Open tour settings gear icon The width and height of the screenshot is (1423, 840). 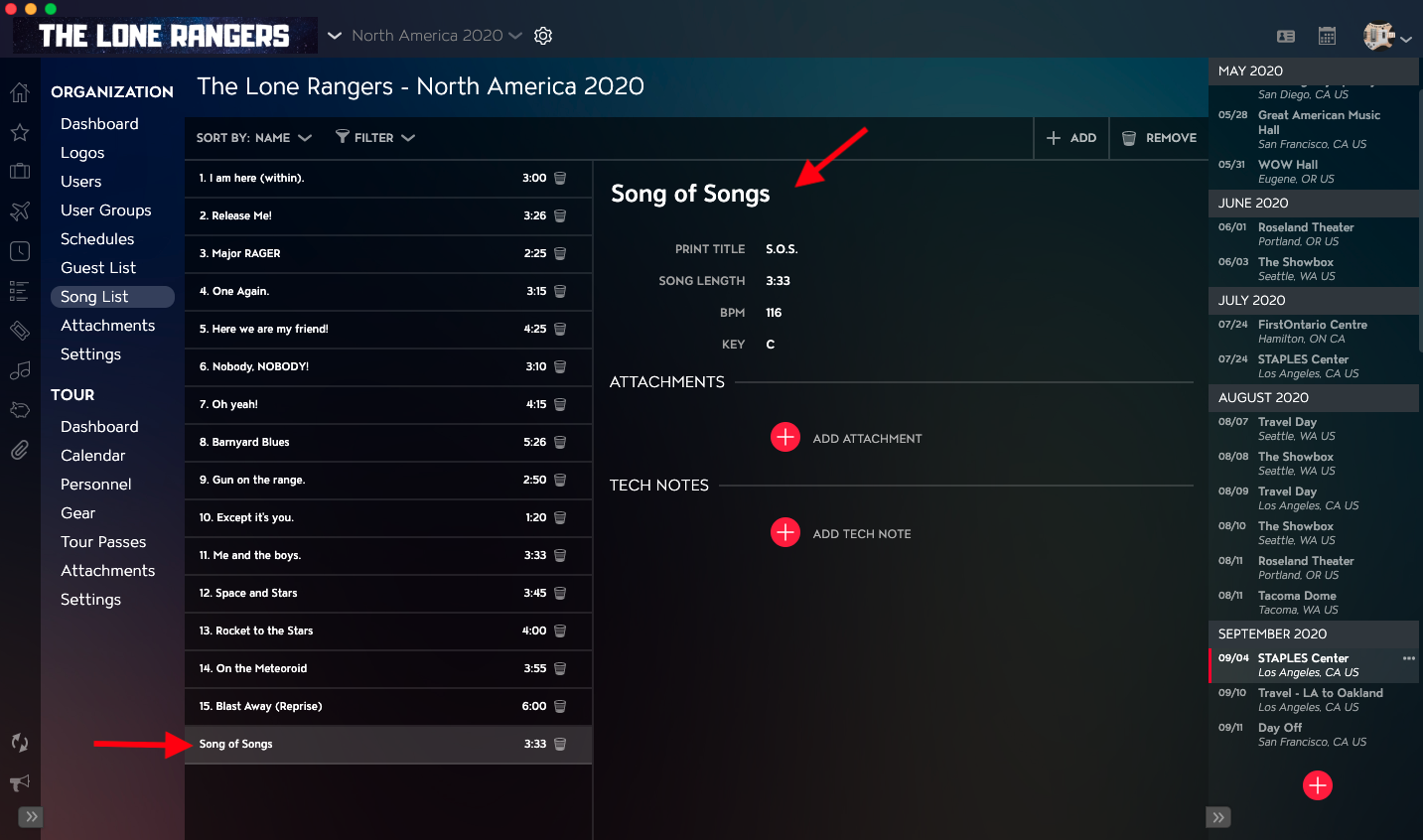click(x=543, y=36)
